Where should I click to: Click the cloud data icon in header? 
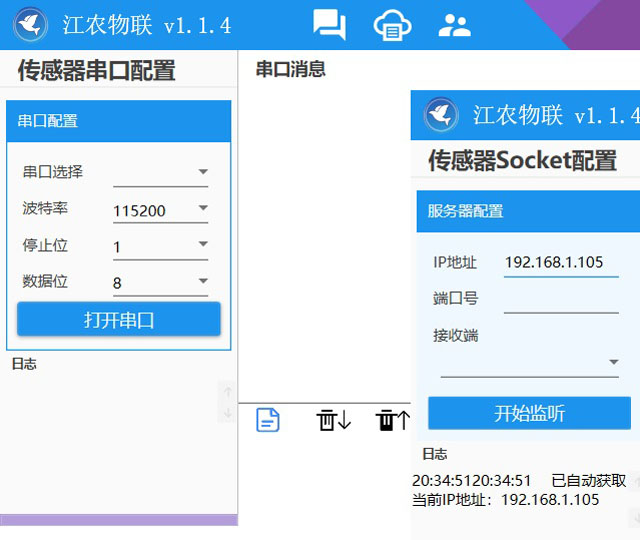coord(392,25)
